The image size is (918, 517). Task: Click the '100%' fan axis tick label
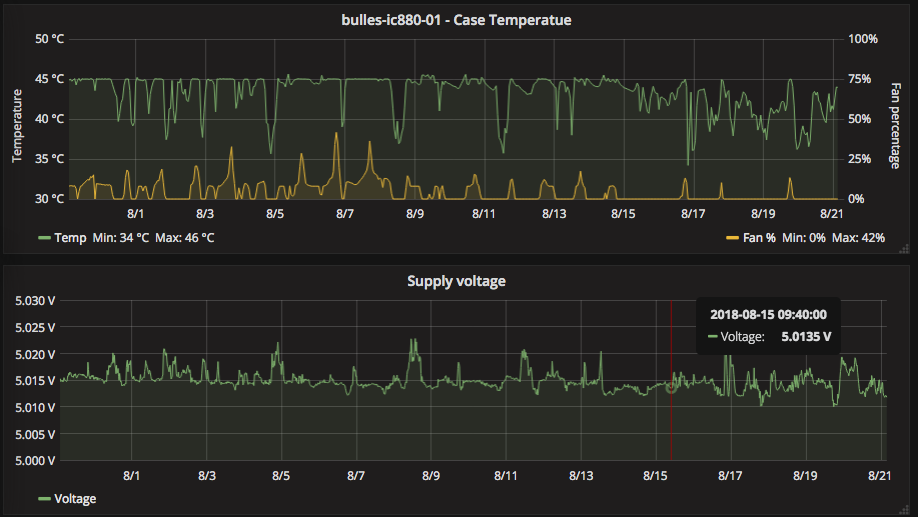(863, 39)
